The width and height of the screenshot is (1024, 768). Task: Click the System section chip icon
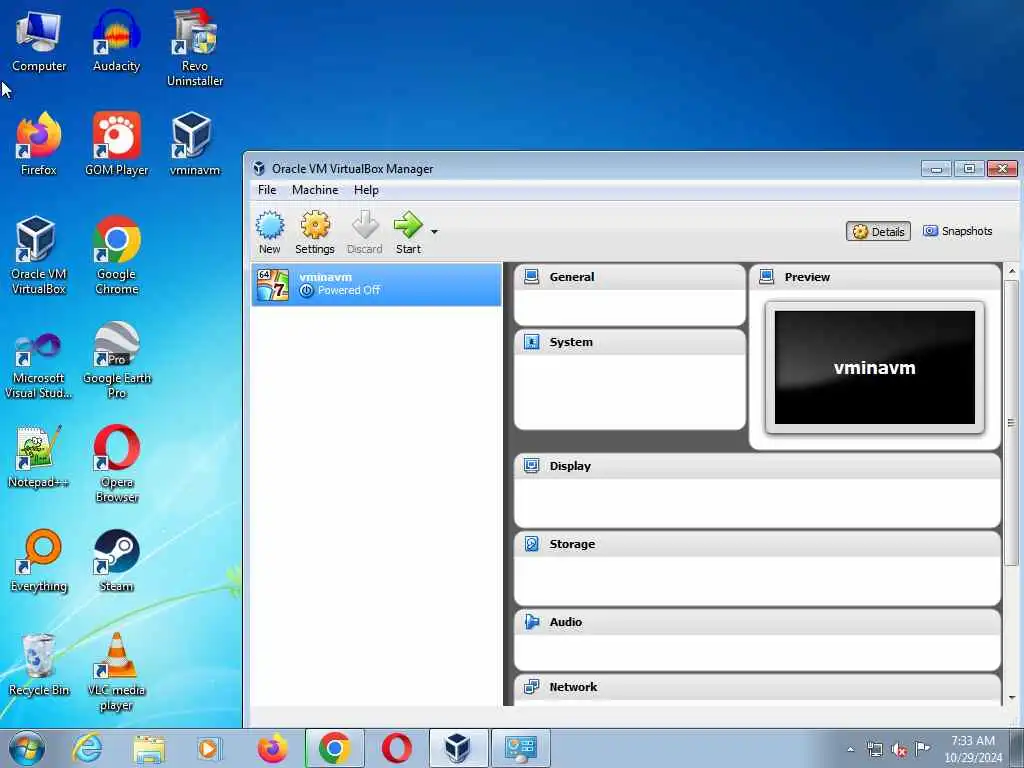pyautogui.click(x=532, y=342)
